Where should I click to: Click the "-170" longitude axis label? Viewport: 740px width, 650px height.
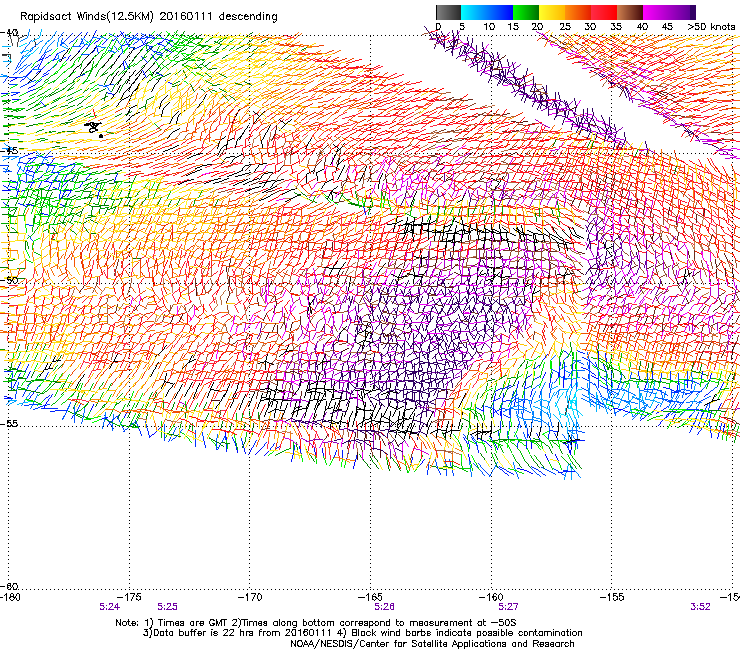tap(250, 597)
